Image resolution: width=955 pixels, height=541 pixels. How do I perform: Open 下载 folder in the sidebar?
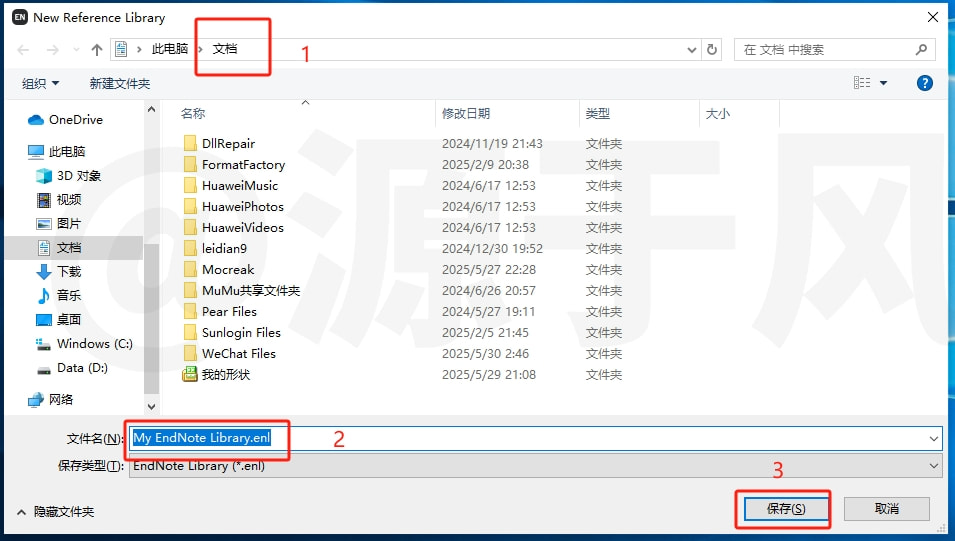(59, 271)
